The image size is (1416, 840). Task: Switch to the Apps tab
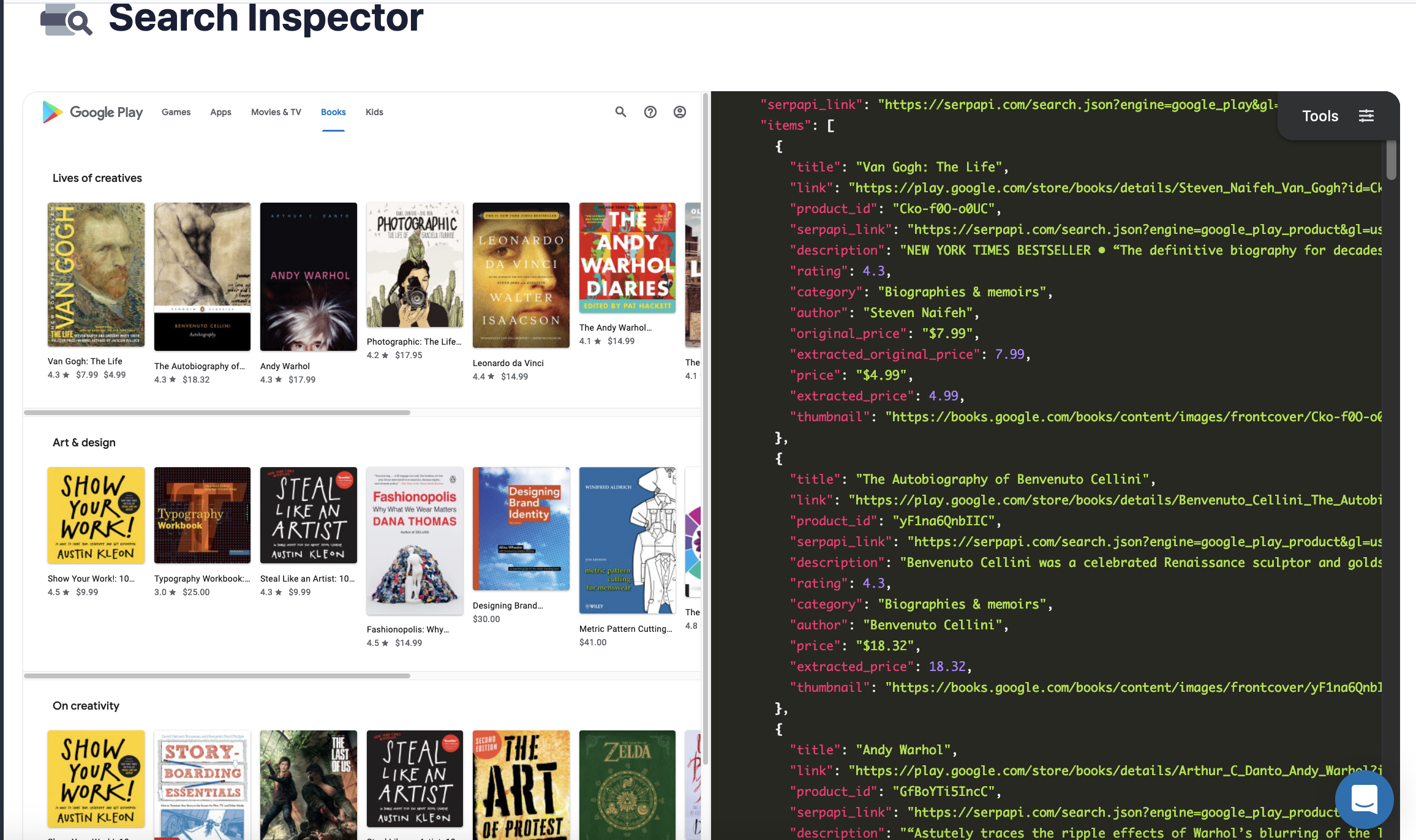[x=220, y=112]
